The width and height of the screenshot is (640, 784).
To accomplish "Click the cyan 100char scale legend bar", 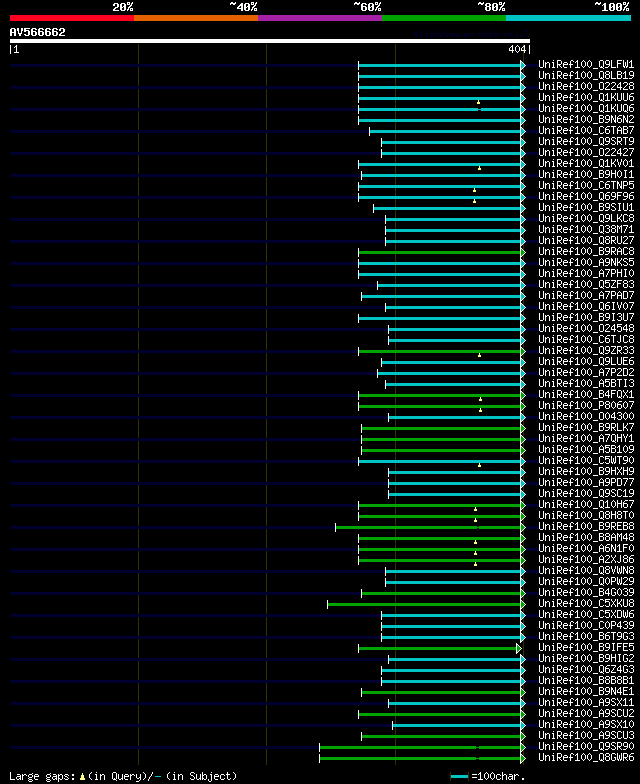I will [460, 776].
